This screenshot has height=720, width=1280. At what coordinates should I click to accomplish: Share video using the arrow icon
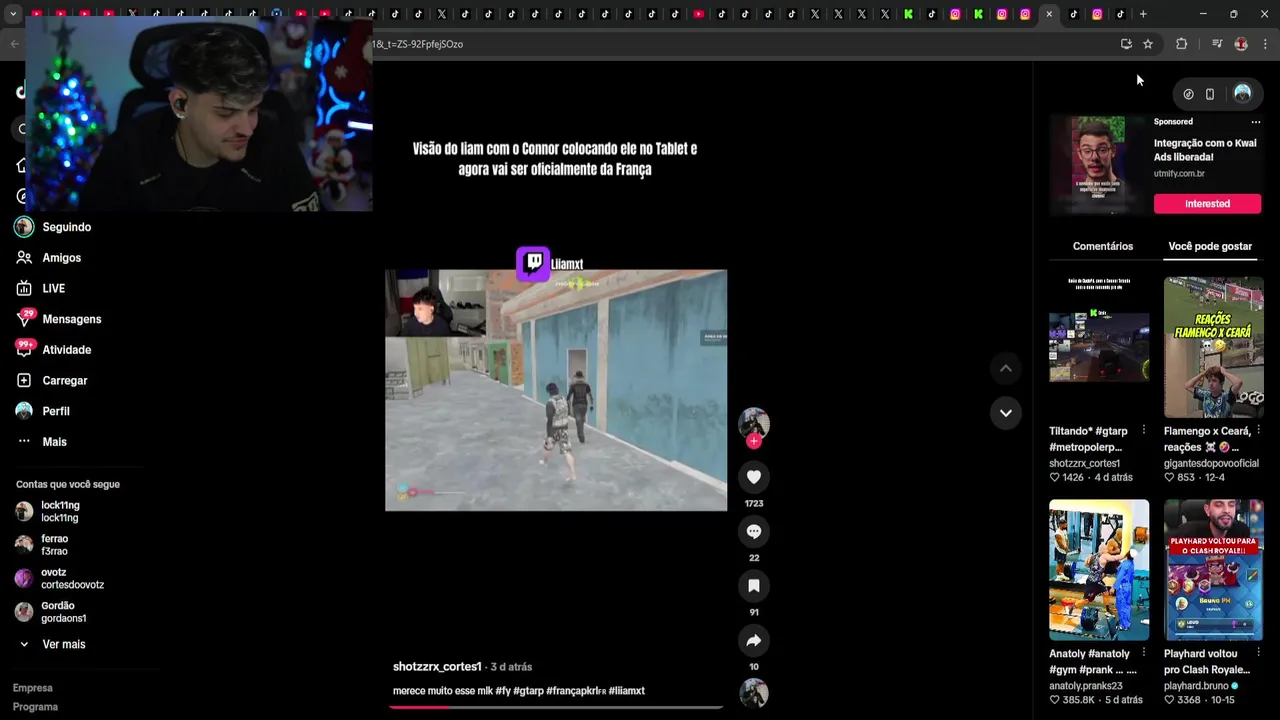click(x=754, y=640)
